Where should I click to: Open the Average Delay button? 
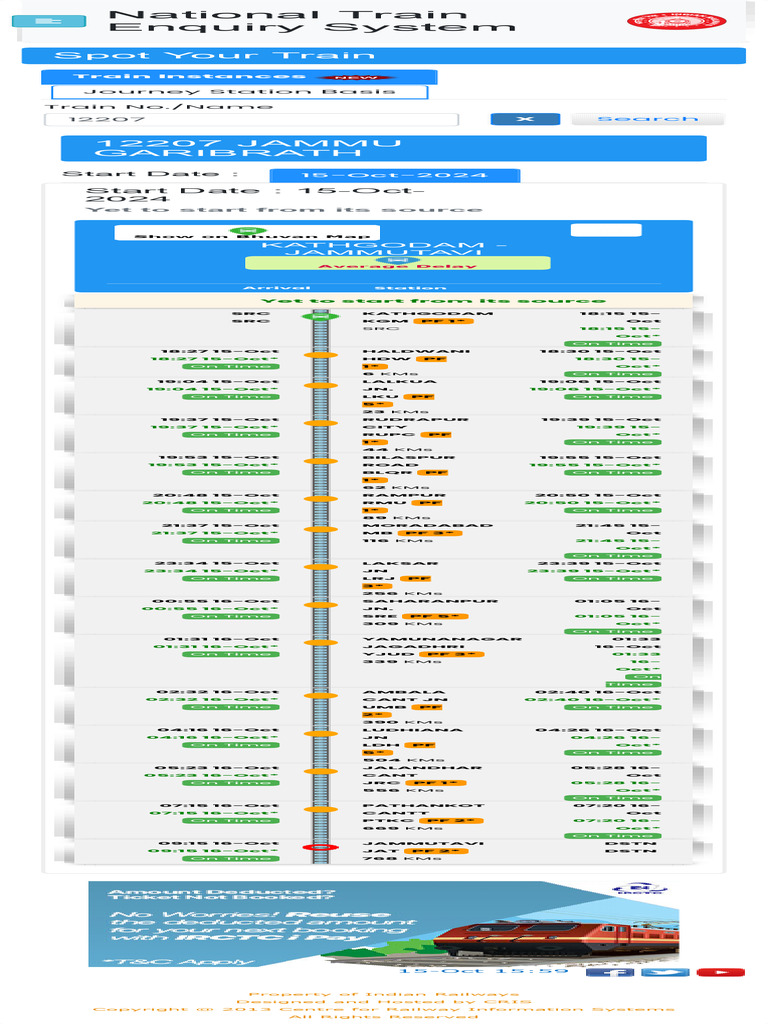[398, 263]
